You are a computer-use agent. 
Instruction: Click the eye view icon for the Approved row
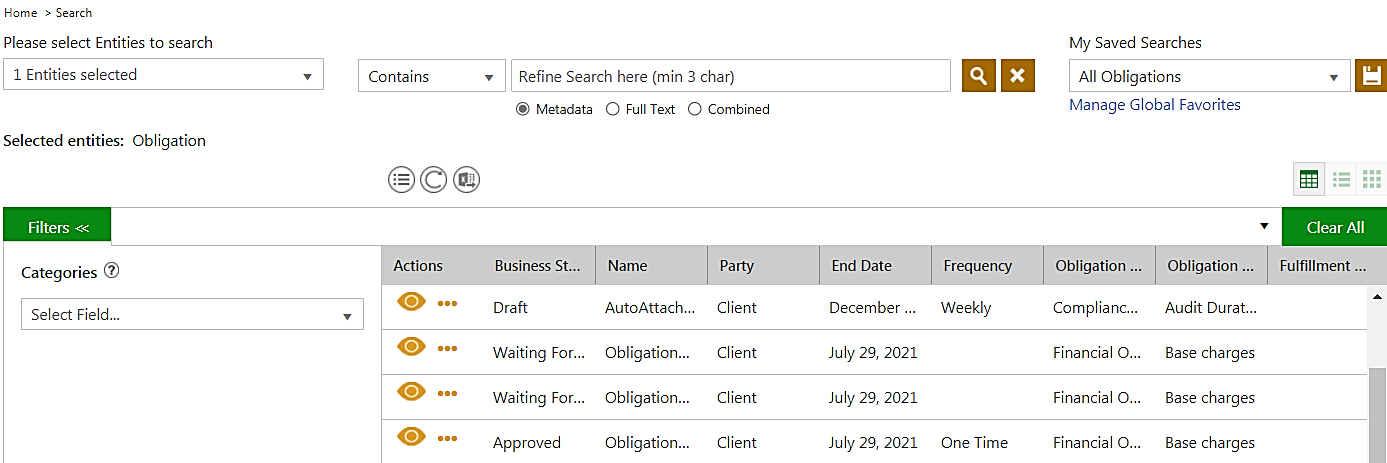pos(411,437)
